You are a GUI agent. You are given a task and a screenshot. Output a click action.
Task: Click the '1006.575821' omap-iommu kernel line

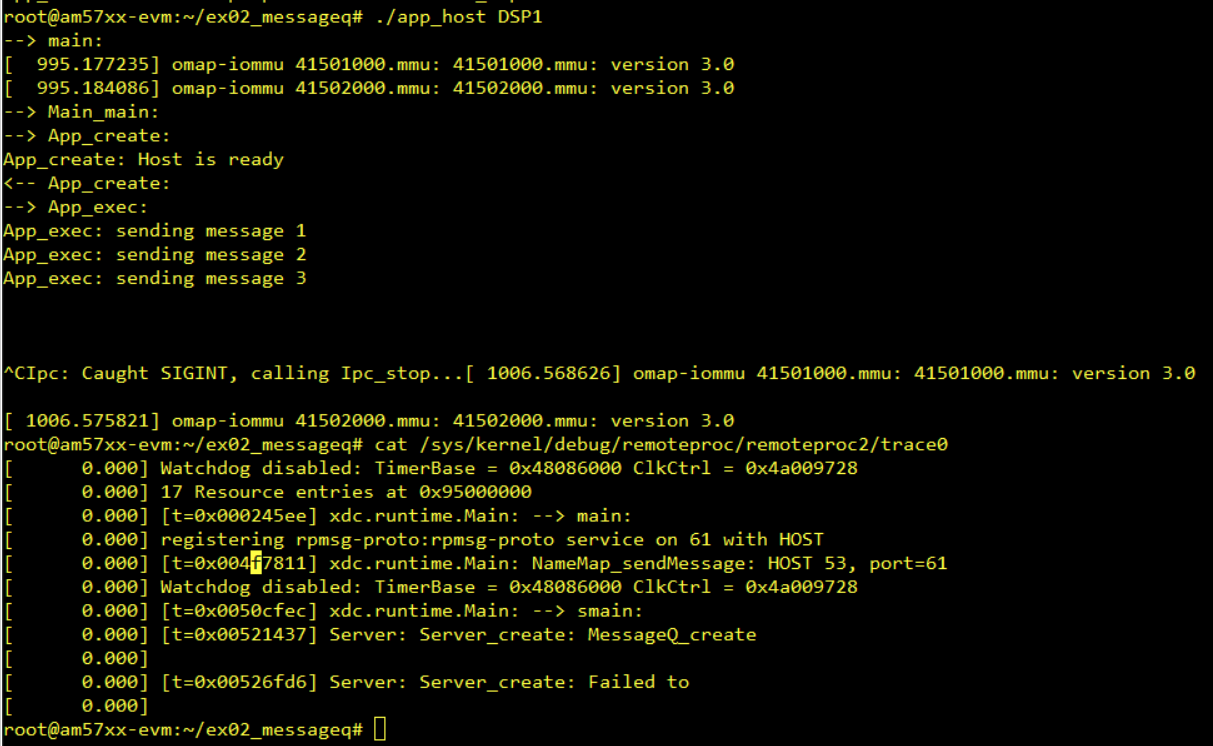[x=368, y=421]
